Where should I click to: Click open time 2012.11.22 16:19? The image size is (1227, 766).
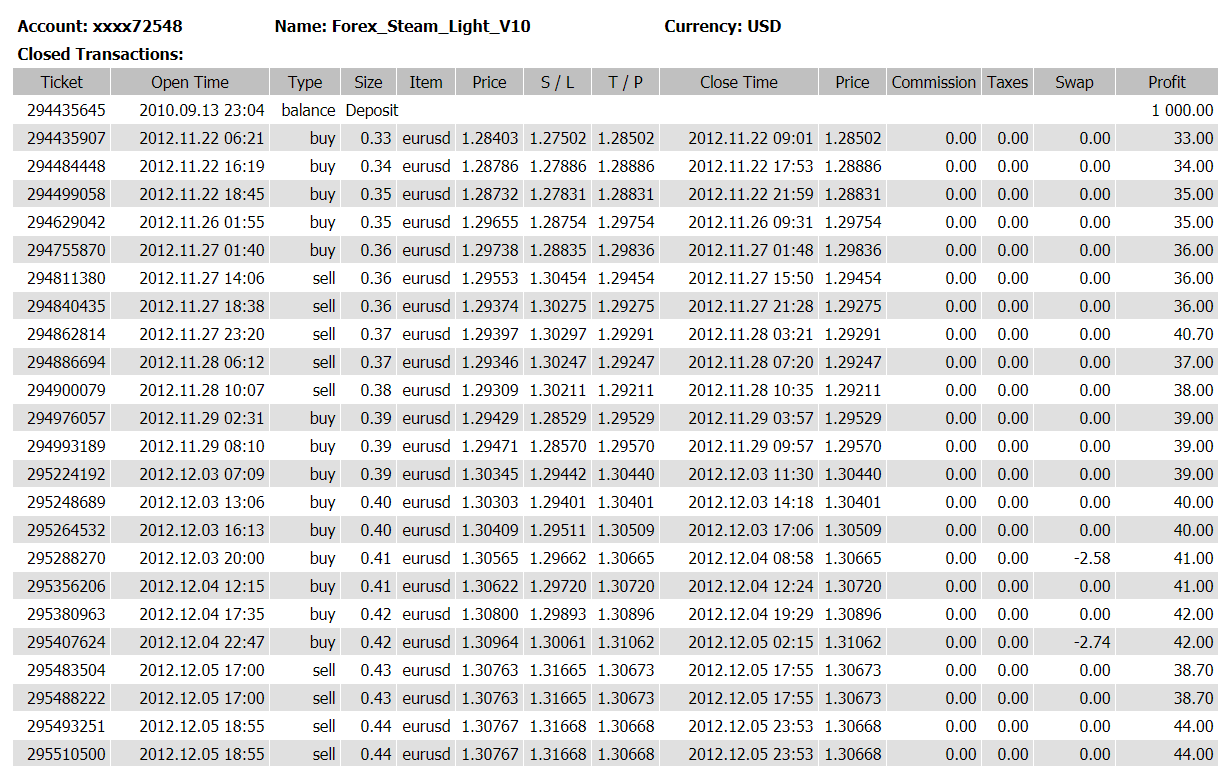[202, 166]
